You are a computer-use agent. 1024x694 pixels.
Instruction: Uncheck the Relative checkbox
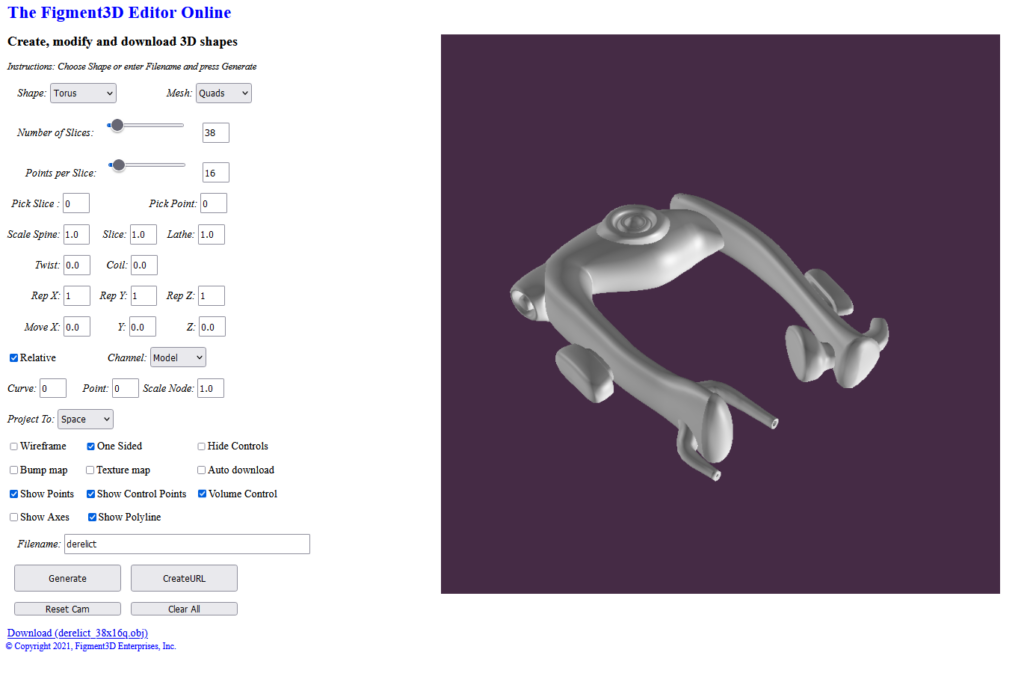click(13, 357)
